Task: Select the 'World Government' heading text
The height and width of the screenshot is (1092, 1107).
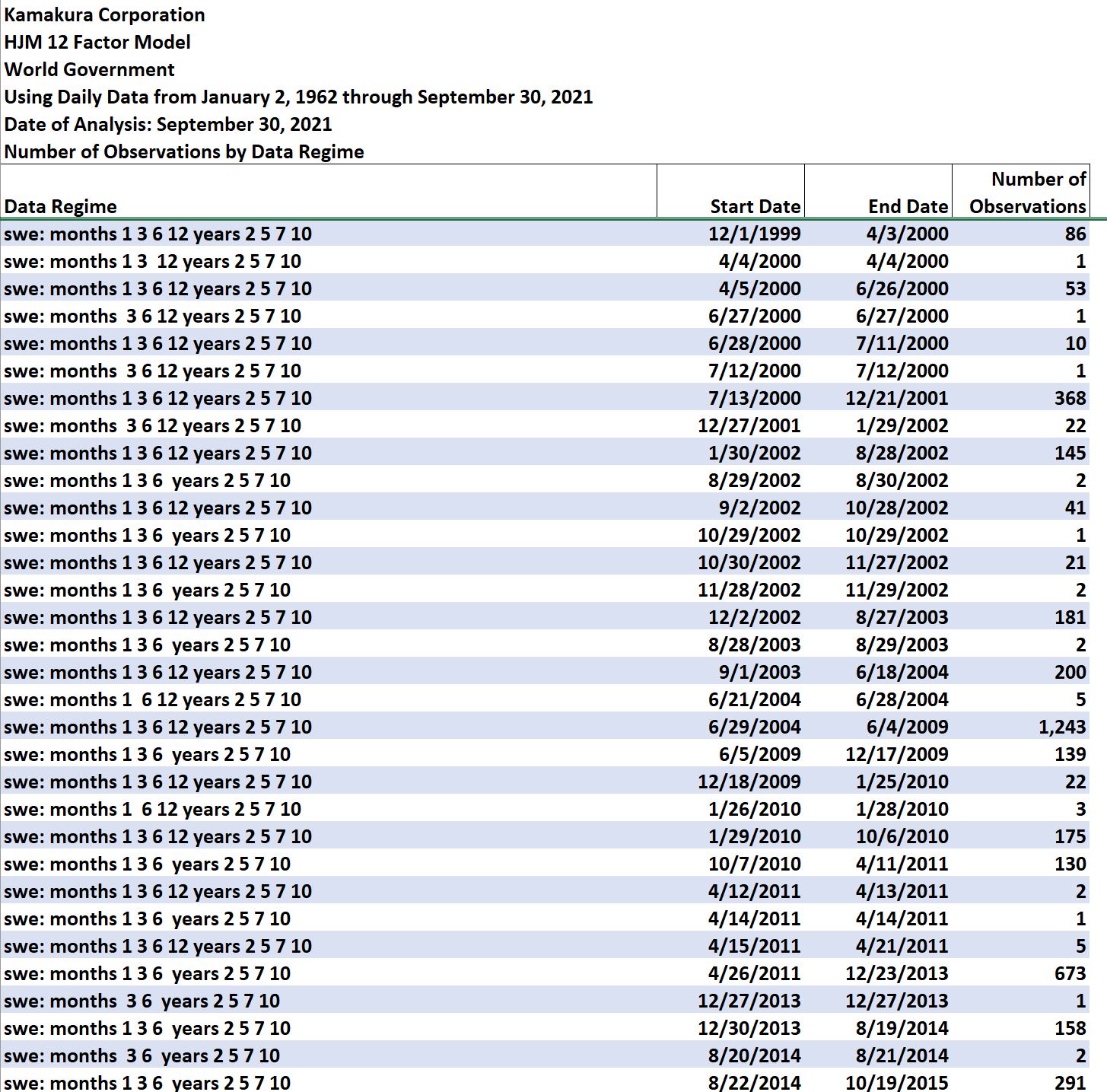Action: click(x=89, y=69)
